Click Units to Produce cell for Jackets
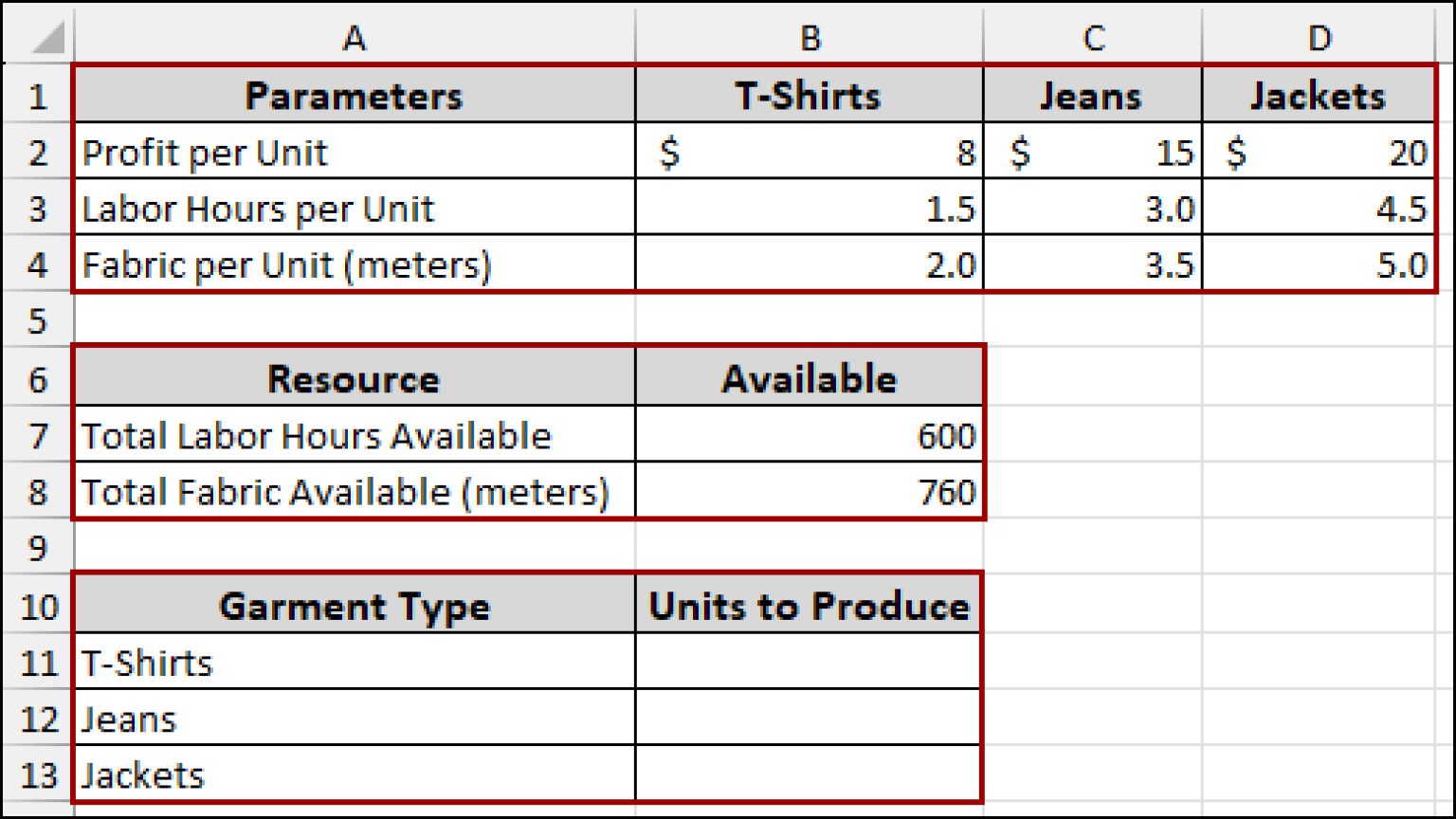The image size is (1456, 819). [x=810, y=775]
